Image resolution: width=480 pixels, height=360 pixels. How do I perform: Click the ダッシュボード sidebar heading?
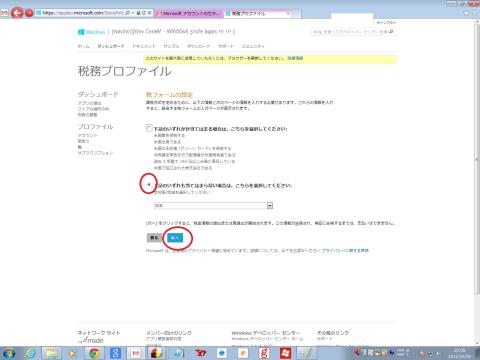(x=98, y=94)
